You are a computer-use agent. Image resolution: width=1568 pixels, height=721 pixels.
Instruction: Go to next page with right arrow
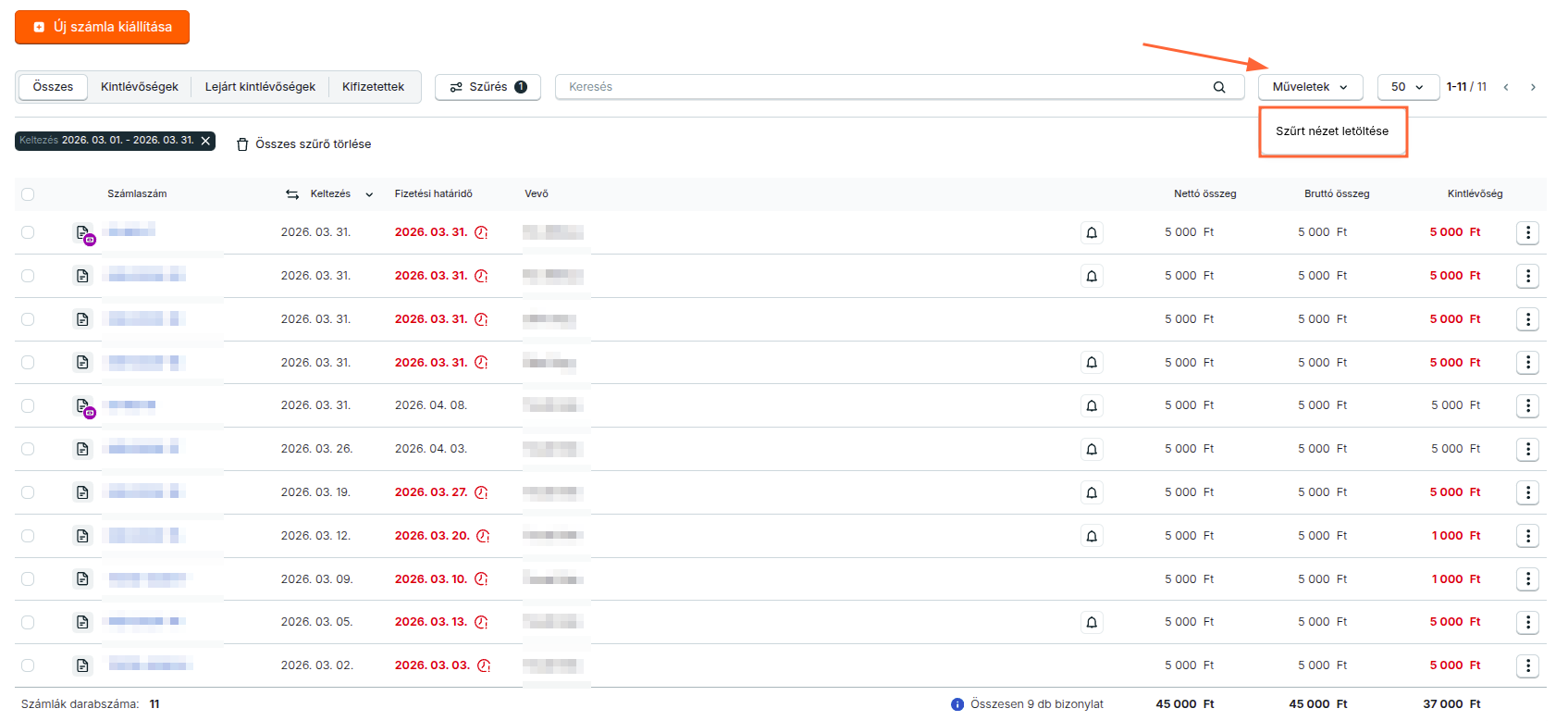[x=1533, y=87]
